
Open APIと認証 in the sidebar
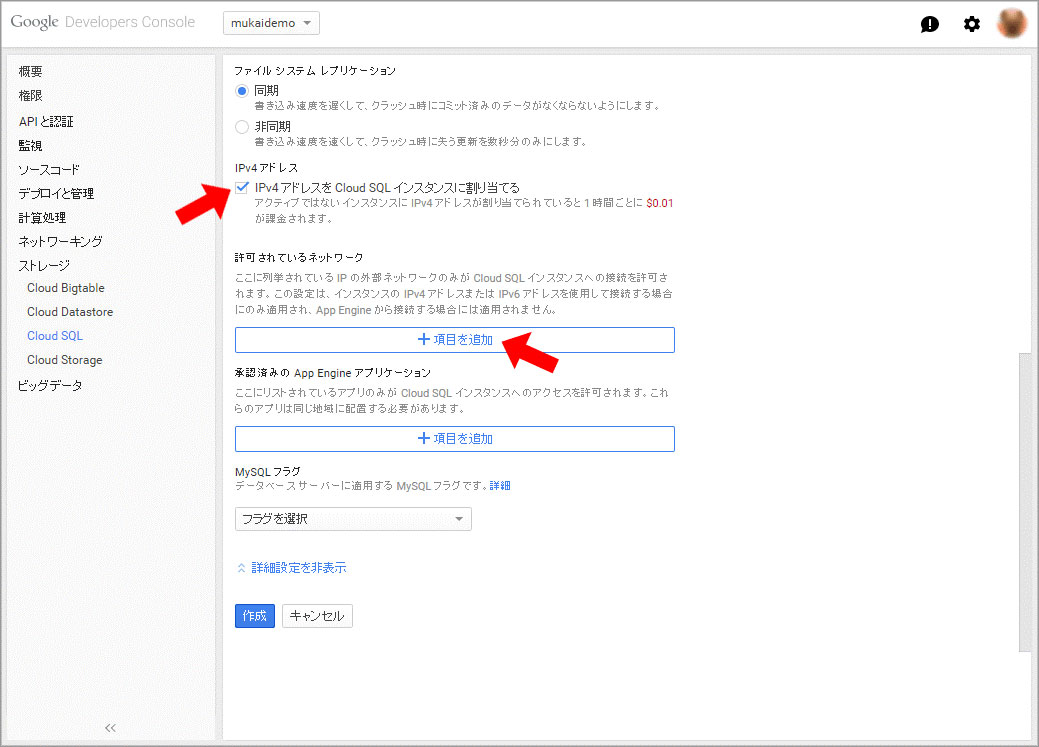[46, 121]
